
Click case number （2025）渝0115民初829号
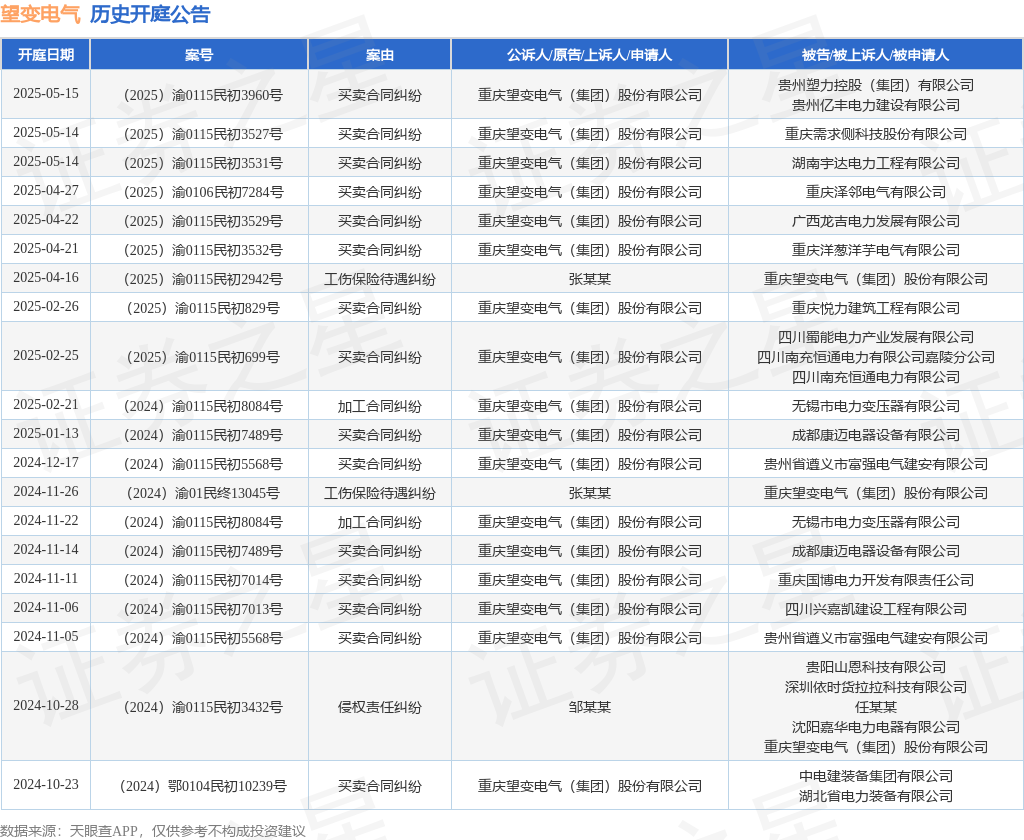pos(202,308)
